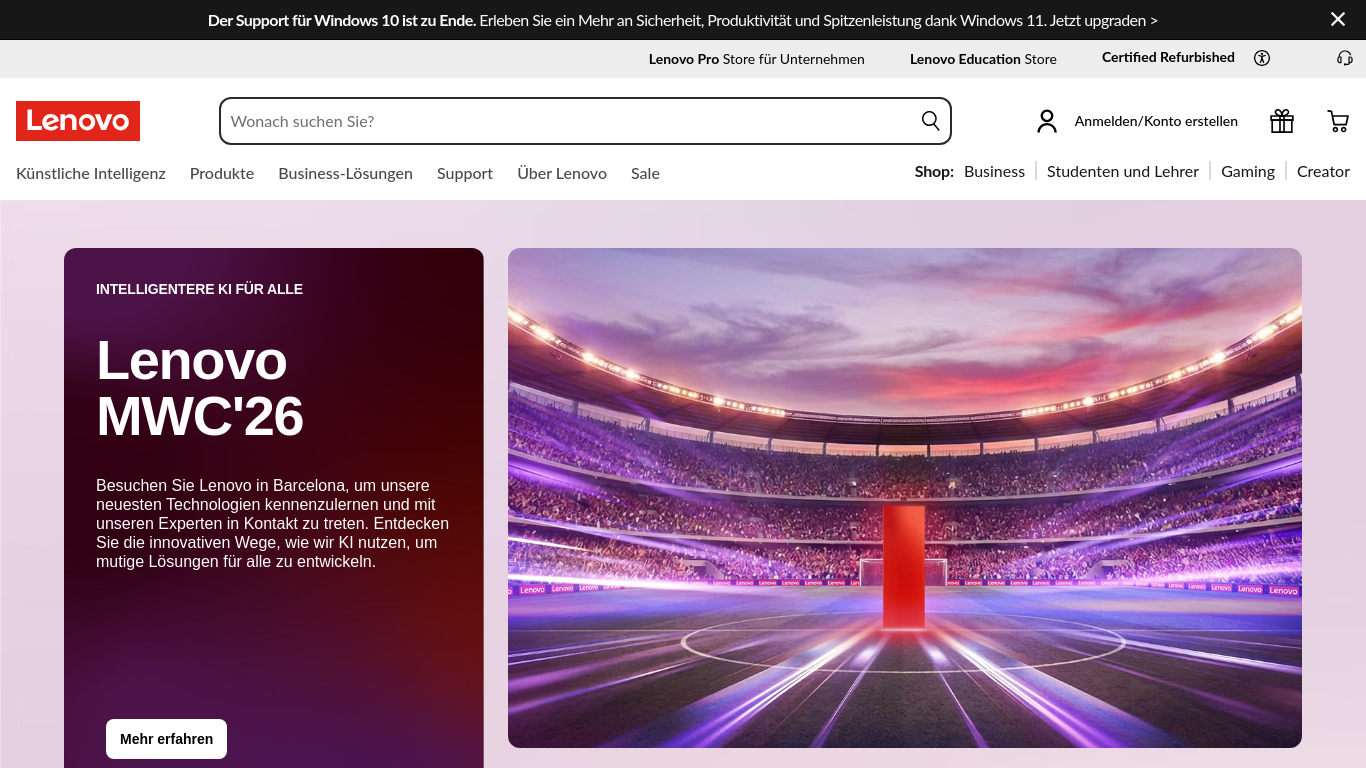Click the Lenovo MWC'26 headline
The width and height of the screenshot is (1366, 768).
[200, 388]
